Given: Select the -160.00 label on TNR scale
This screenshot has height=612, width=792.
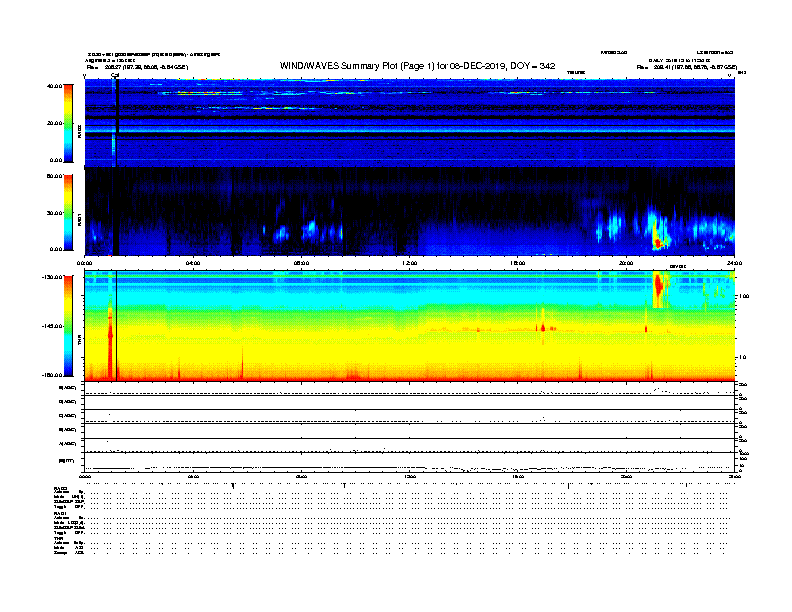Looking at the screenshot, I should pyautogui.click(x=53, y=375).
